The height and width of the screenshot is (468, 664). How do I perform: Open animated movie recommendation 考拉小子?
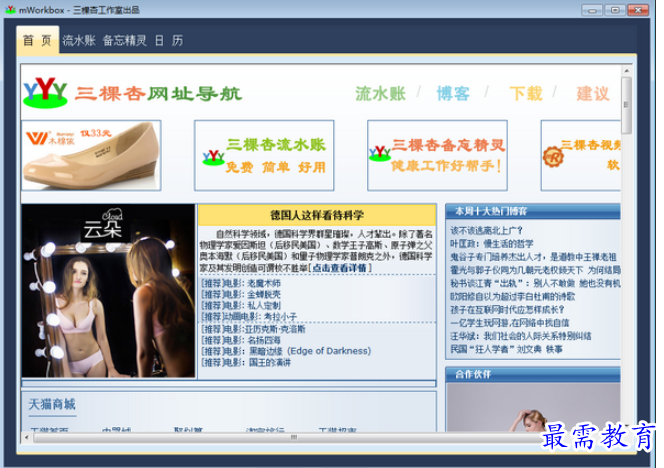coord(249,316)
